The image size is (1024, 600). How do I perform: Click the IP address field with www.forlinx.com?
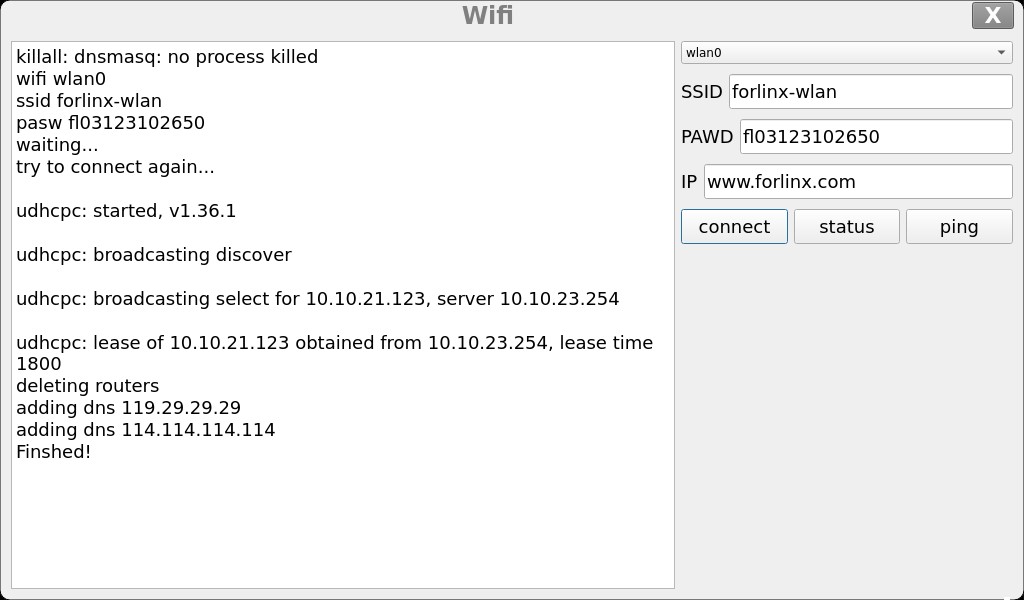857,181
